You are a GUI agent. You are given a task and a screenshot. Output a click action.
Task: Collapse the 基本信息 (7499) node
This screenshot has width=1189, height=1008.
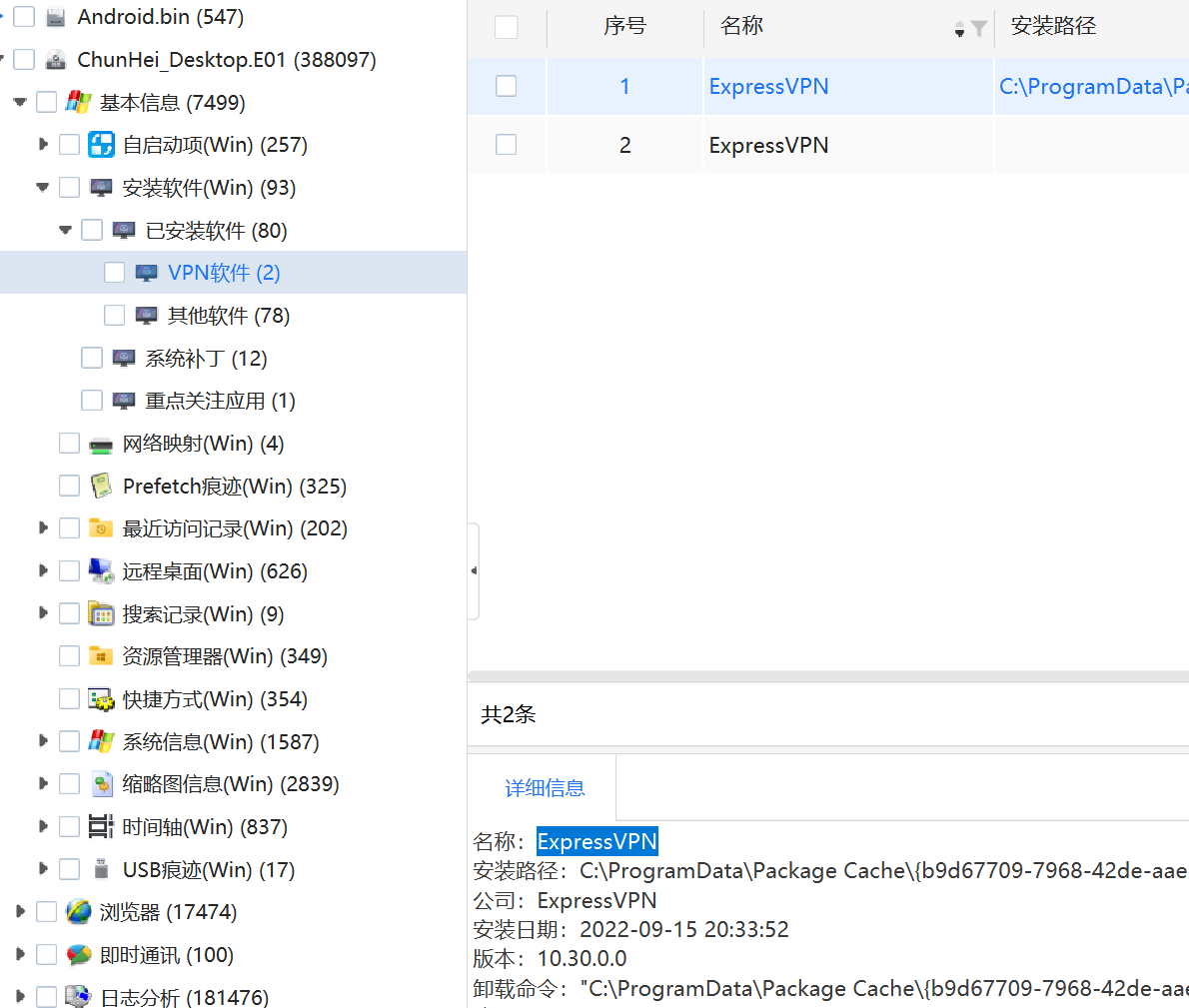(20, 102)
